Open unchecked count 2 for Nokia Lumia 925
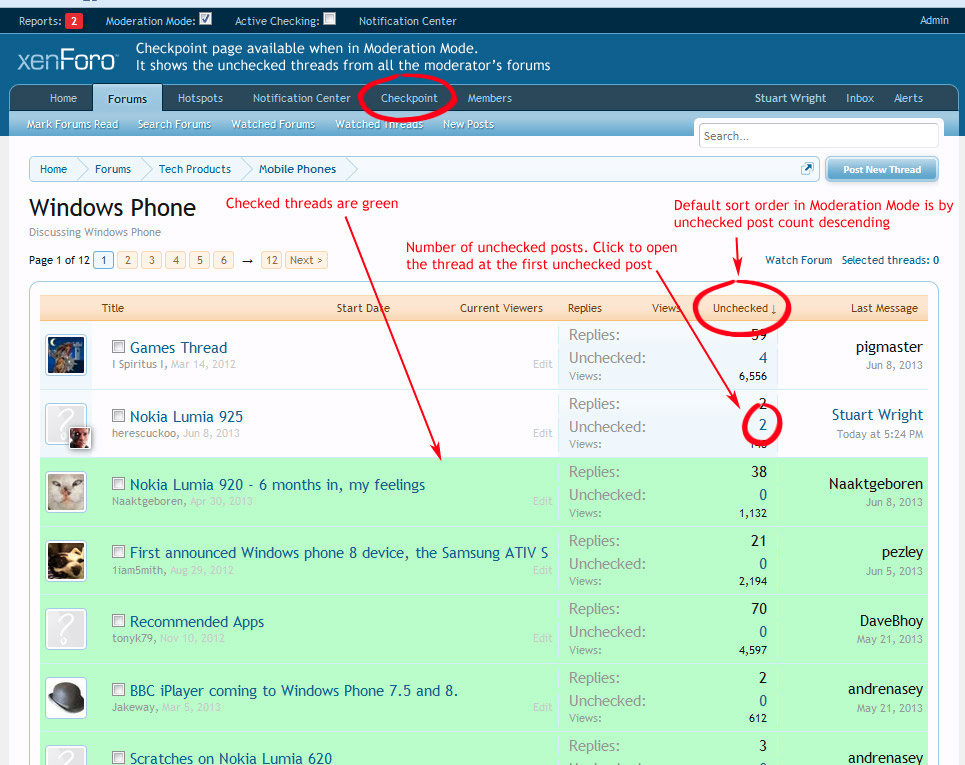 tap(763, 425)
